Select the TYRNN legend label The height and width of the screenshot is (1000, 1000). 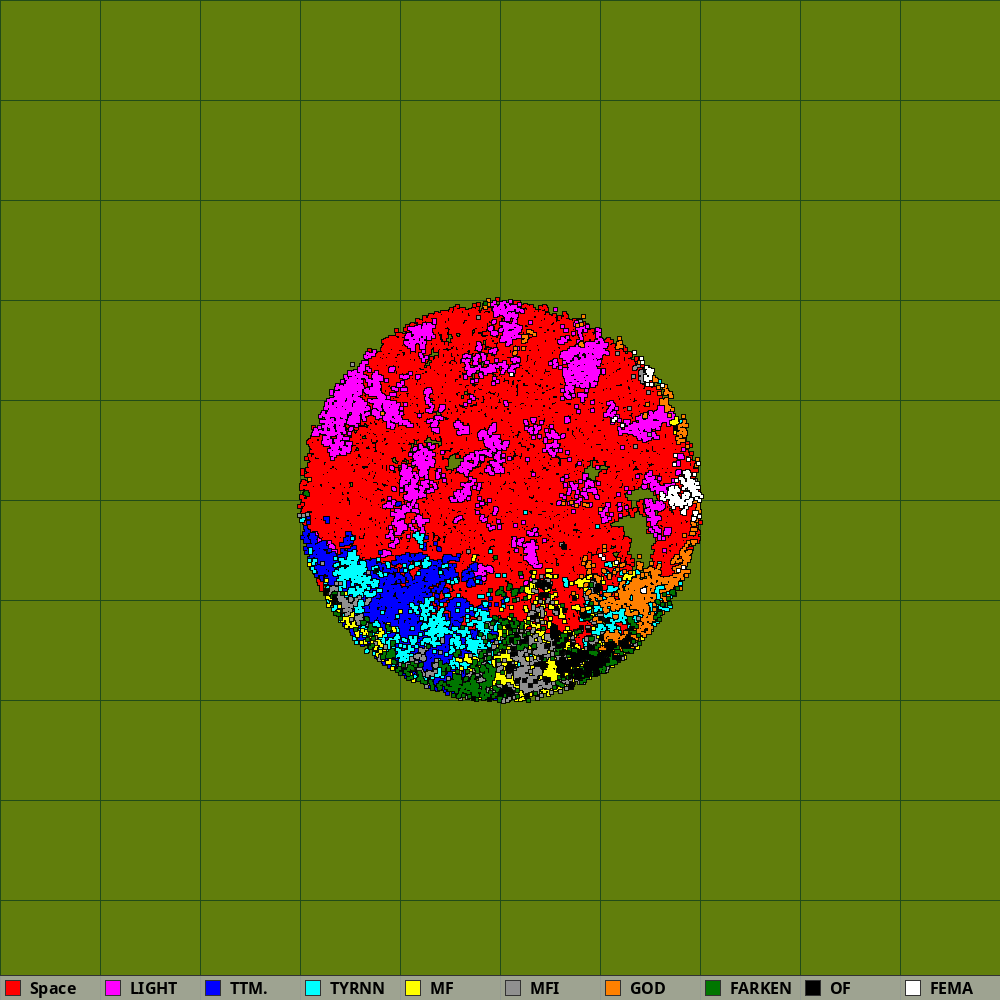tap(357, 988)
